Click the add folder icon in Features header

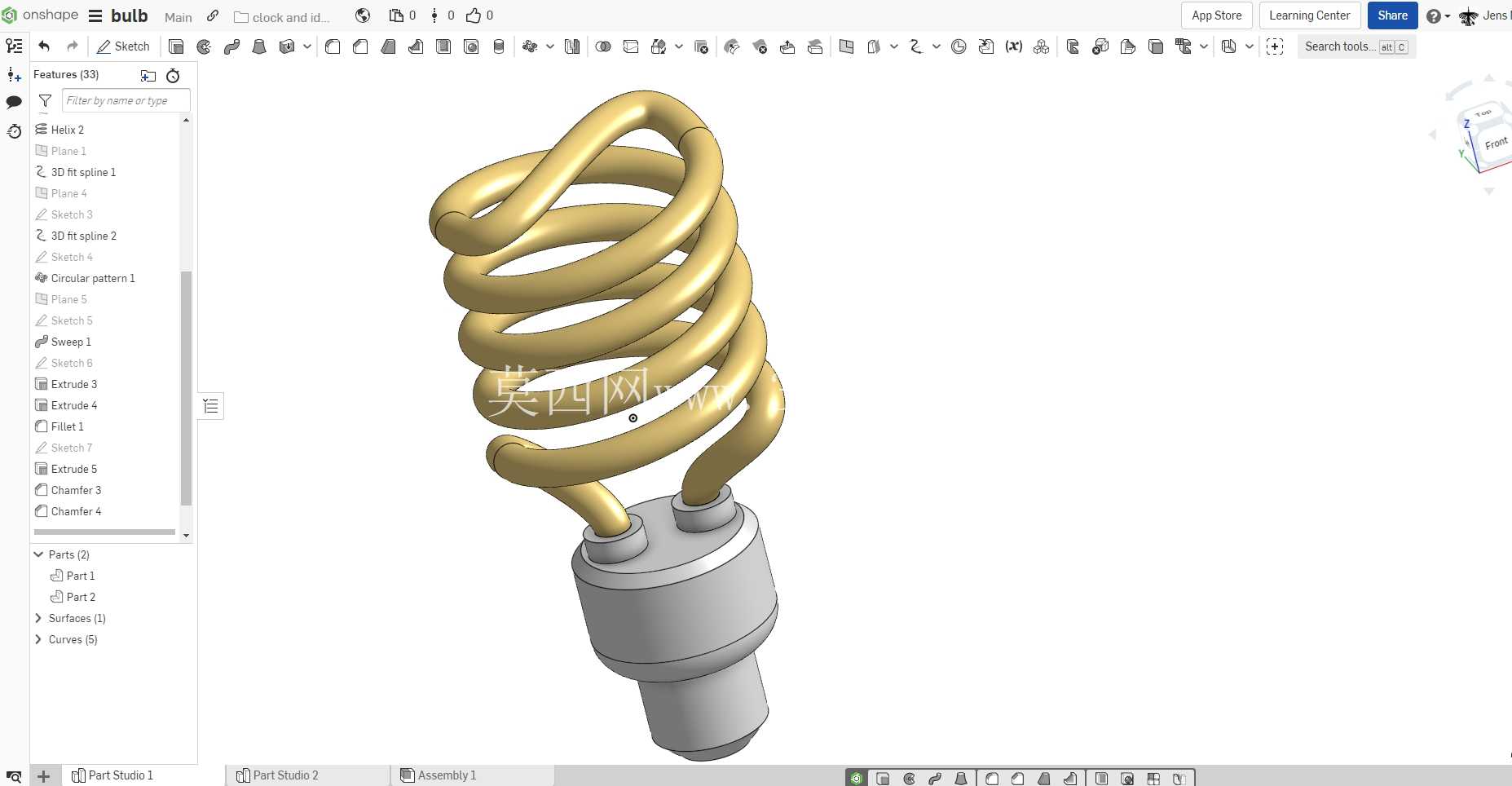point(148,76)
